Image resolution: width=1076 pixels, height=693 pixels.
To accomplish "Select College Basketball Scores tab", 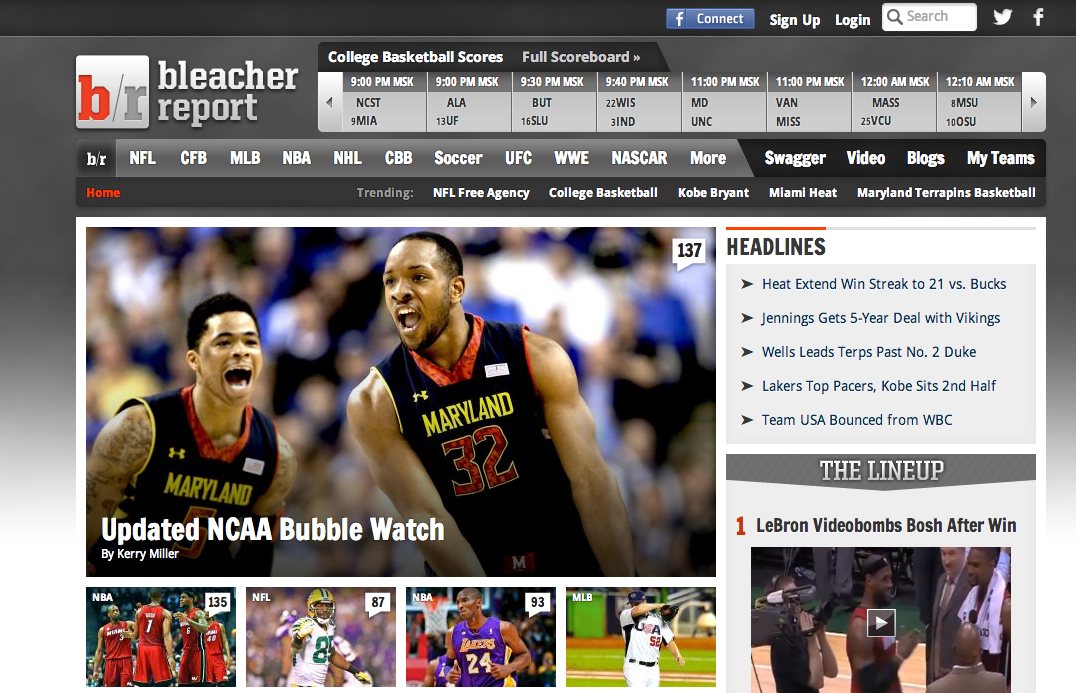I will (415, 57).
